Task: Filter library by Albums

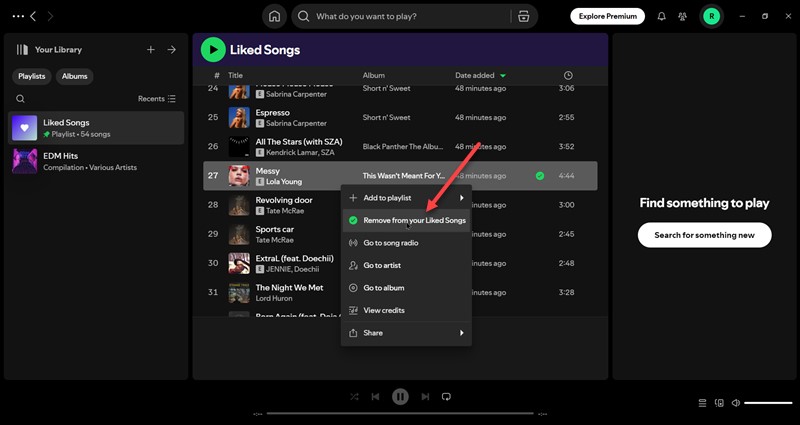Action: pos(74,76)
